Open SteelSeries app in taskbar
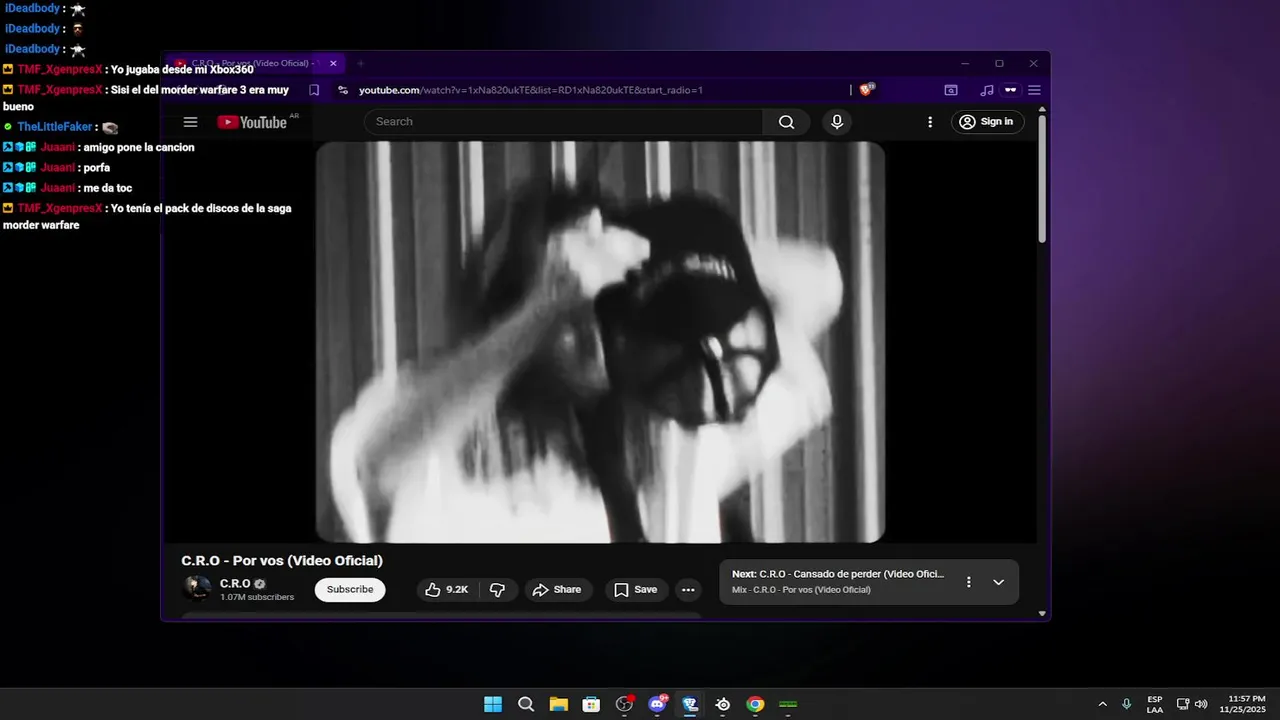Viewport: 1280px width, 720px height. tap(723, 704)
